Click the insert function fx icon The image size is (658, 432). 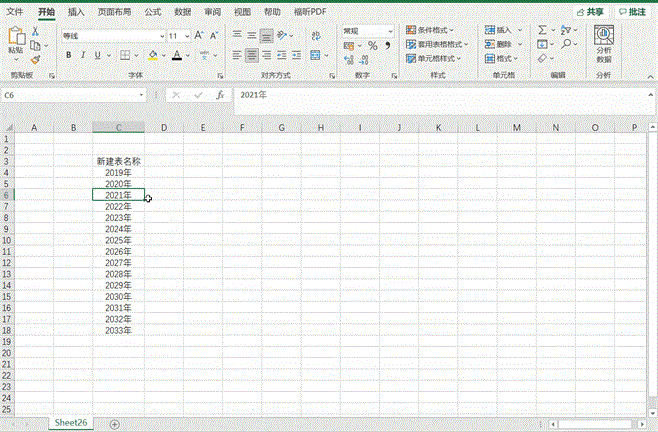tap(220, 95)
